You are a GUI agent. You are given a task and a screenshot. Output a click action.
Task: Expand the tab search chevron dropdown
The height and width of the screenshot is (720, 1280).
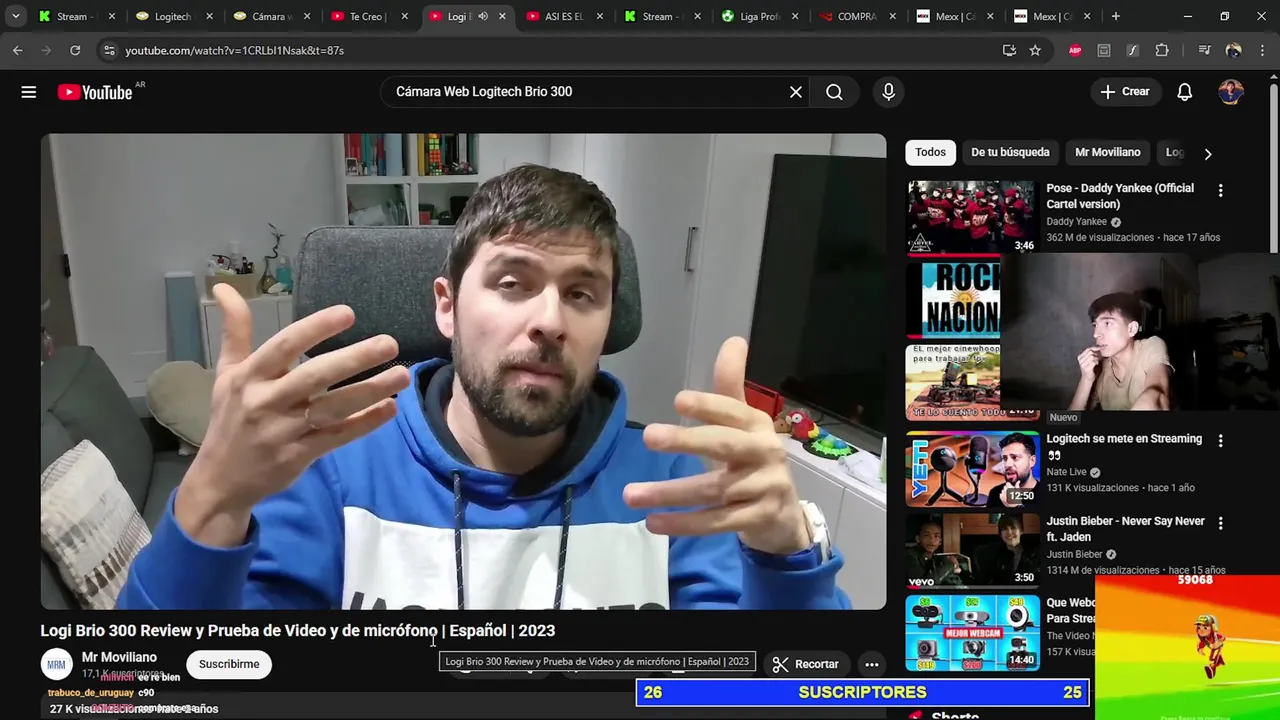[x=16, y=16]
